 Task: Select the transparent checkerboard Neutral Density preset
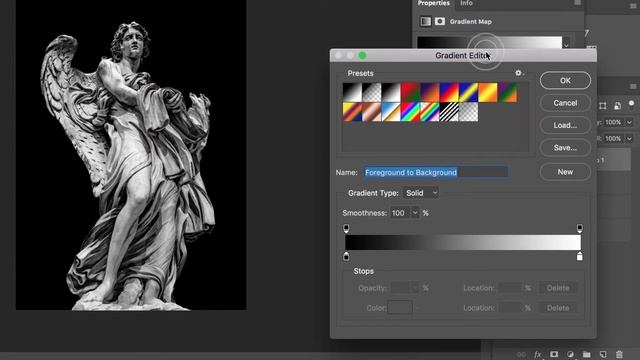(x=468, y=112)
